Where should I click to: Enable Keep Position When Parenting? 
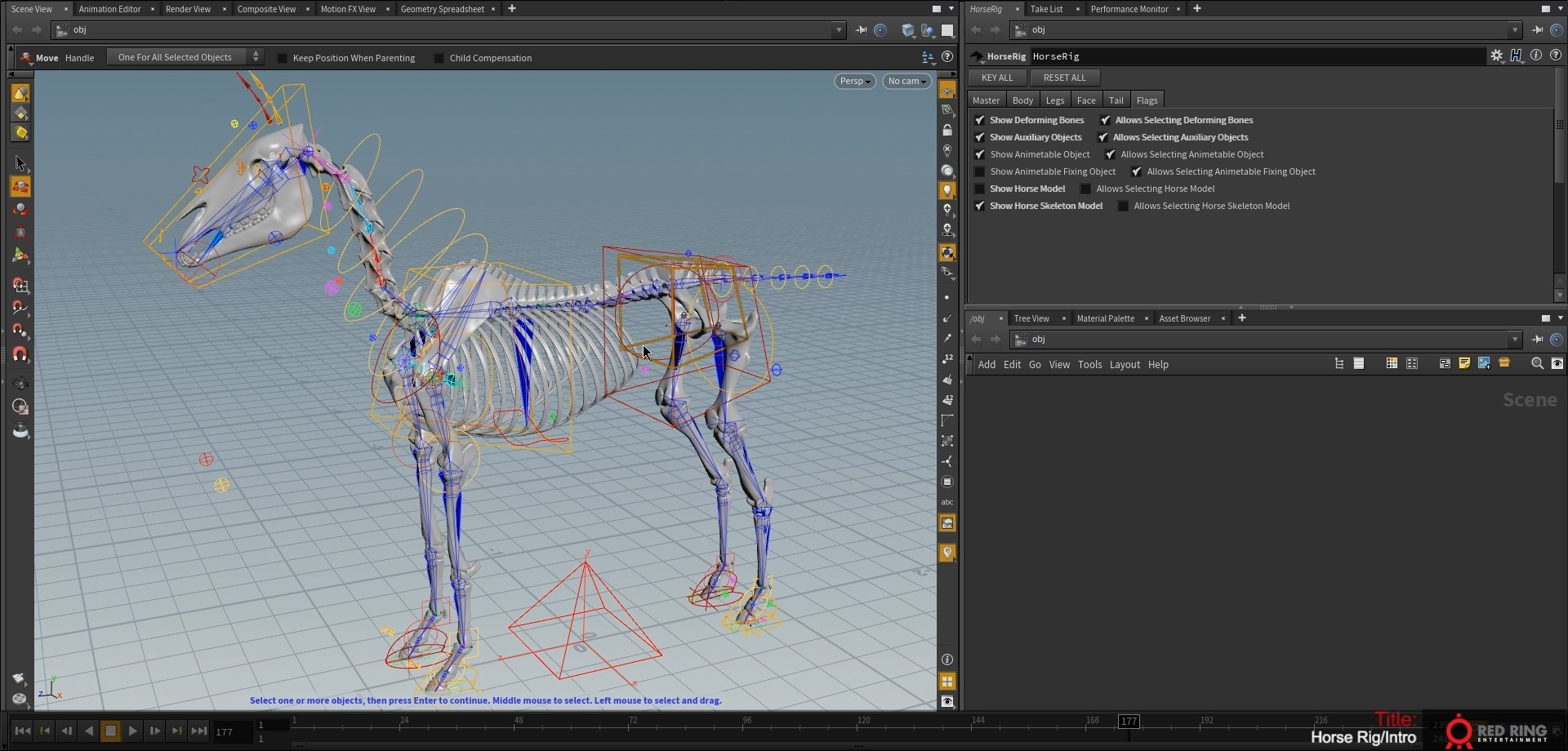(281, 58)
